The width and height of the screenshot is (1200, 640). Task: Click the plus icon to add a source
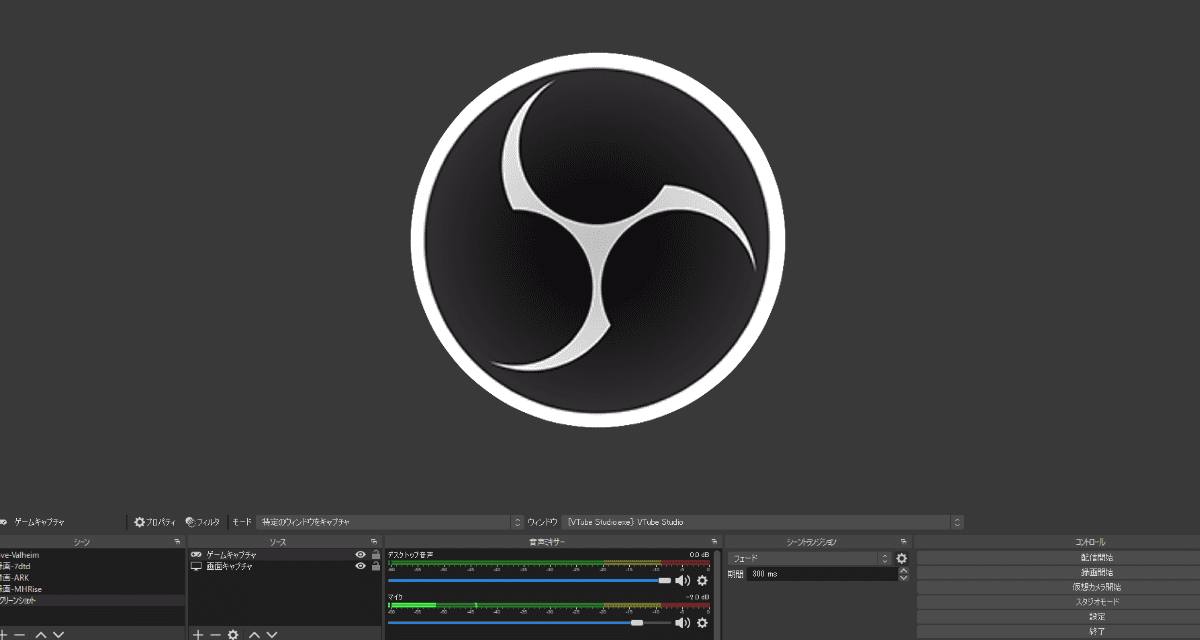coord(197,634)
